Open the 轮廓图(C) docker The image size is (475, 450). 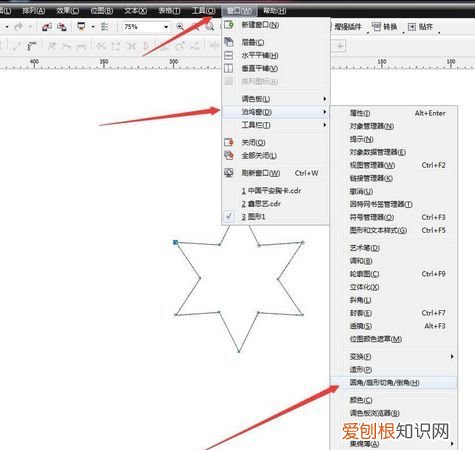[x=394, y=274]
